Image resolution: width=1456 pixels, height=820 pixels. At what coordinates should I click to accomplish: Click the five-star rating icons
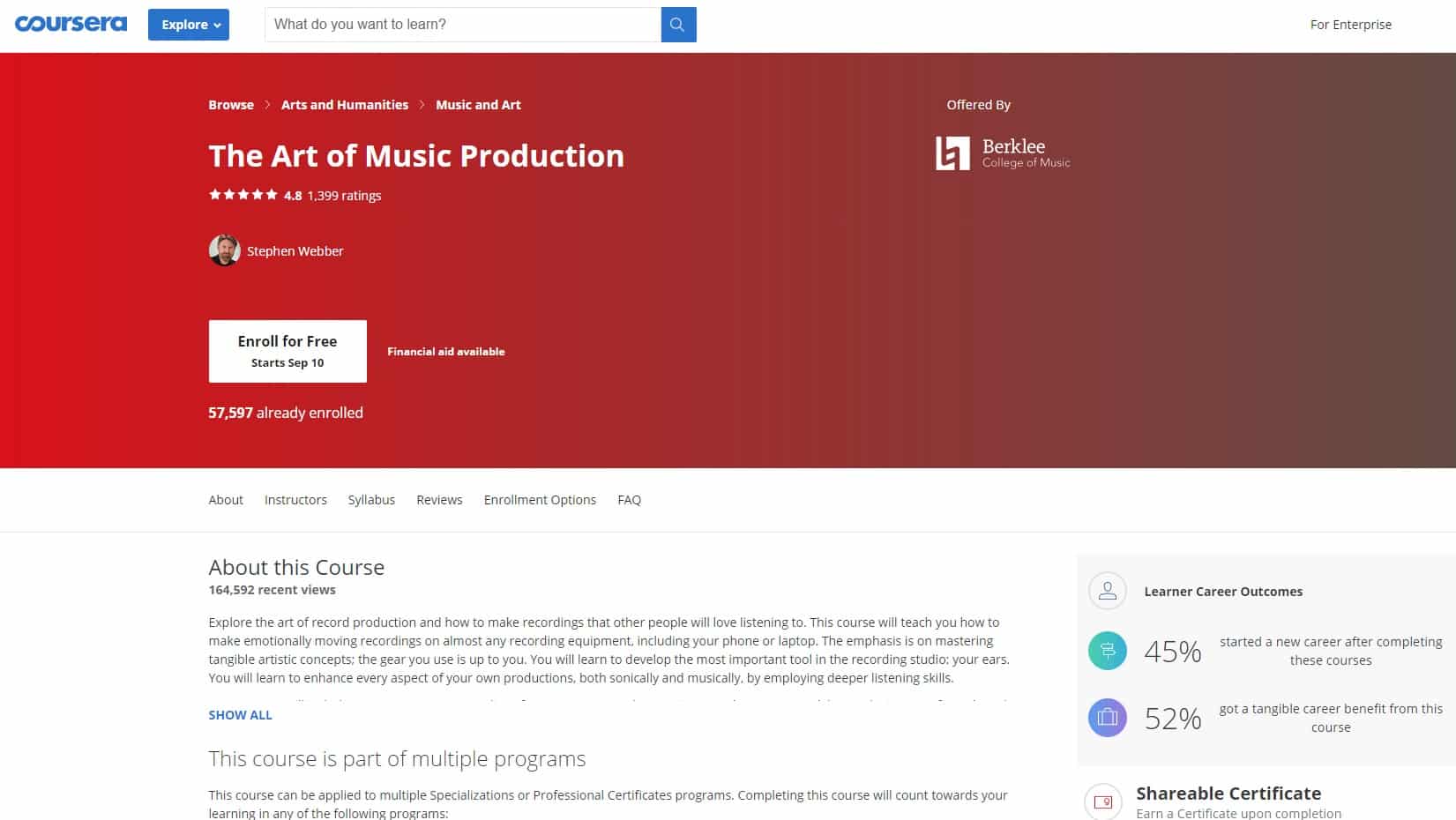[x=243, y=195]
